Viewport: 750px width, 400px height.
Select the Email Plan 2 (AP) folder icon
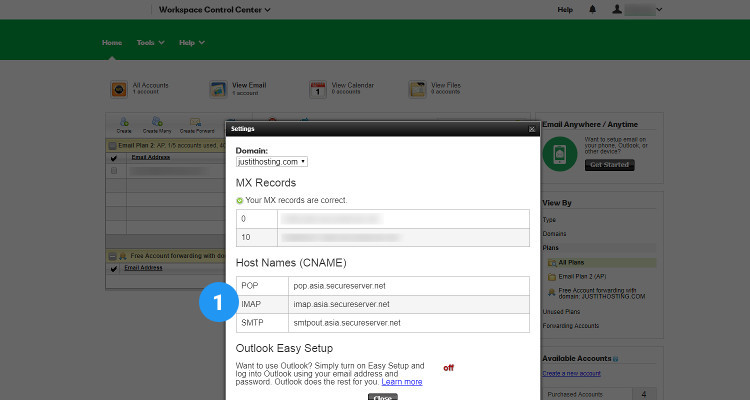[552, 277]
